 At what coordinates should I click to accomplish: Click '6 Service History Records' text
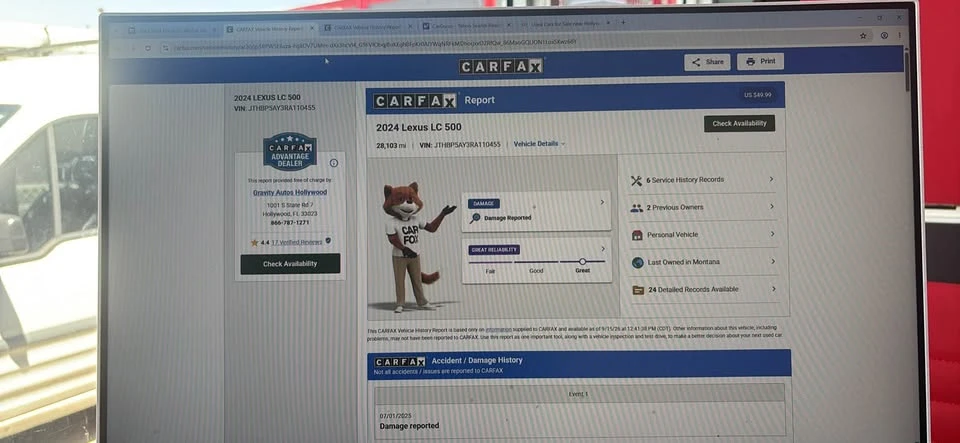[684, 180]
